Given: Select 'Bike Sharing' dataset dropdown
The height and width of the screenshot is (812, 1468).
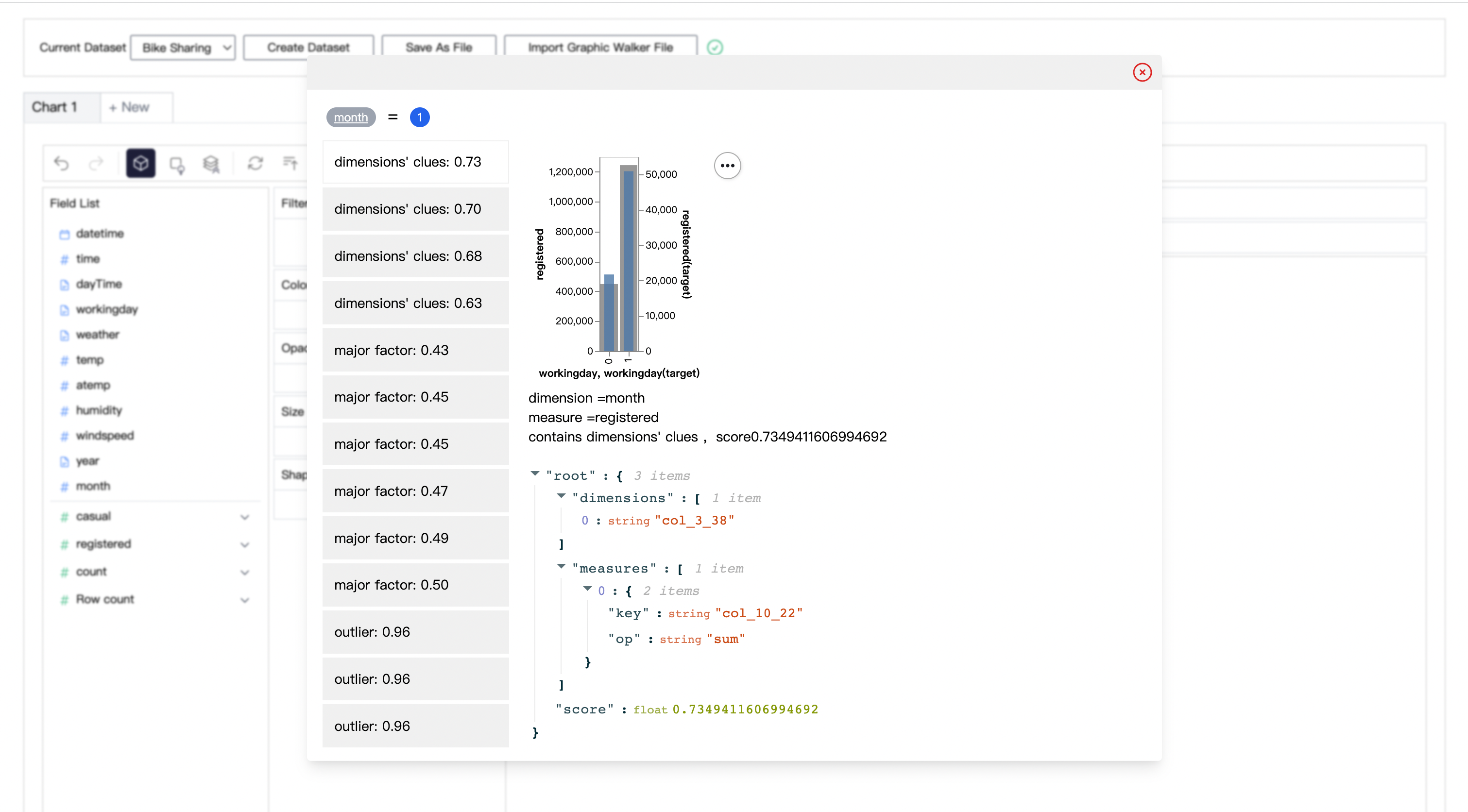Looking at the screenshot, I should (x=183, y=46).
